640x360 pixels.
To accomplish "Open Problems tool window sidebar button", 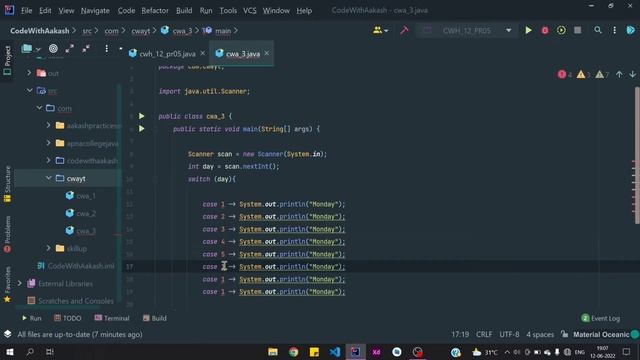I will click(7, 235).
